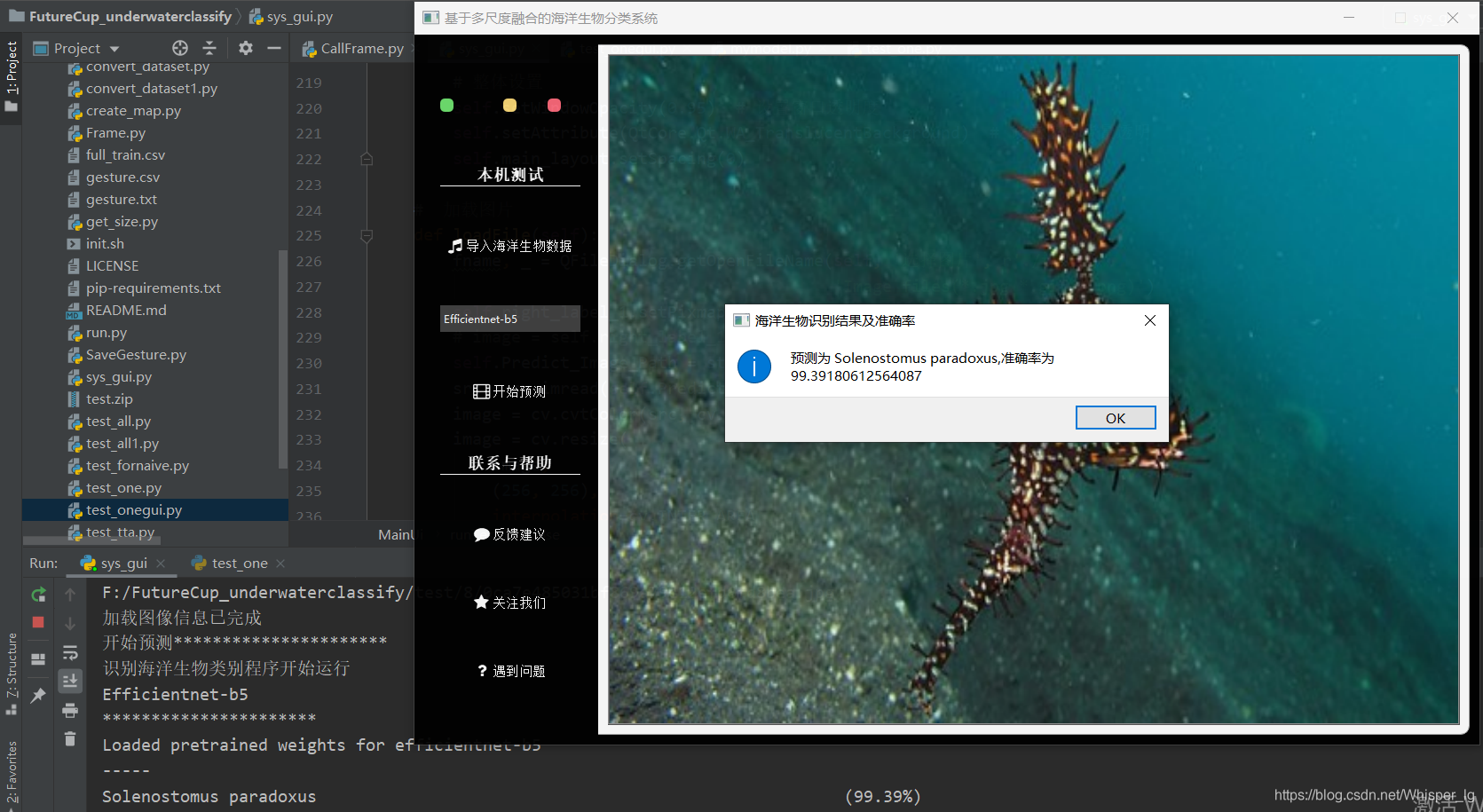Image resolution: width=1483 pixels, height=812 pixels.
Task: Click OK in the recognition result dialog
Action: [1115, 418]
